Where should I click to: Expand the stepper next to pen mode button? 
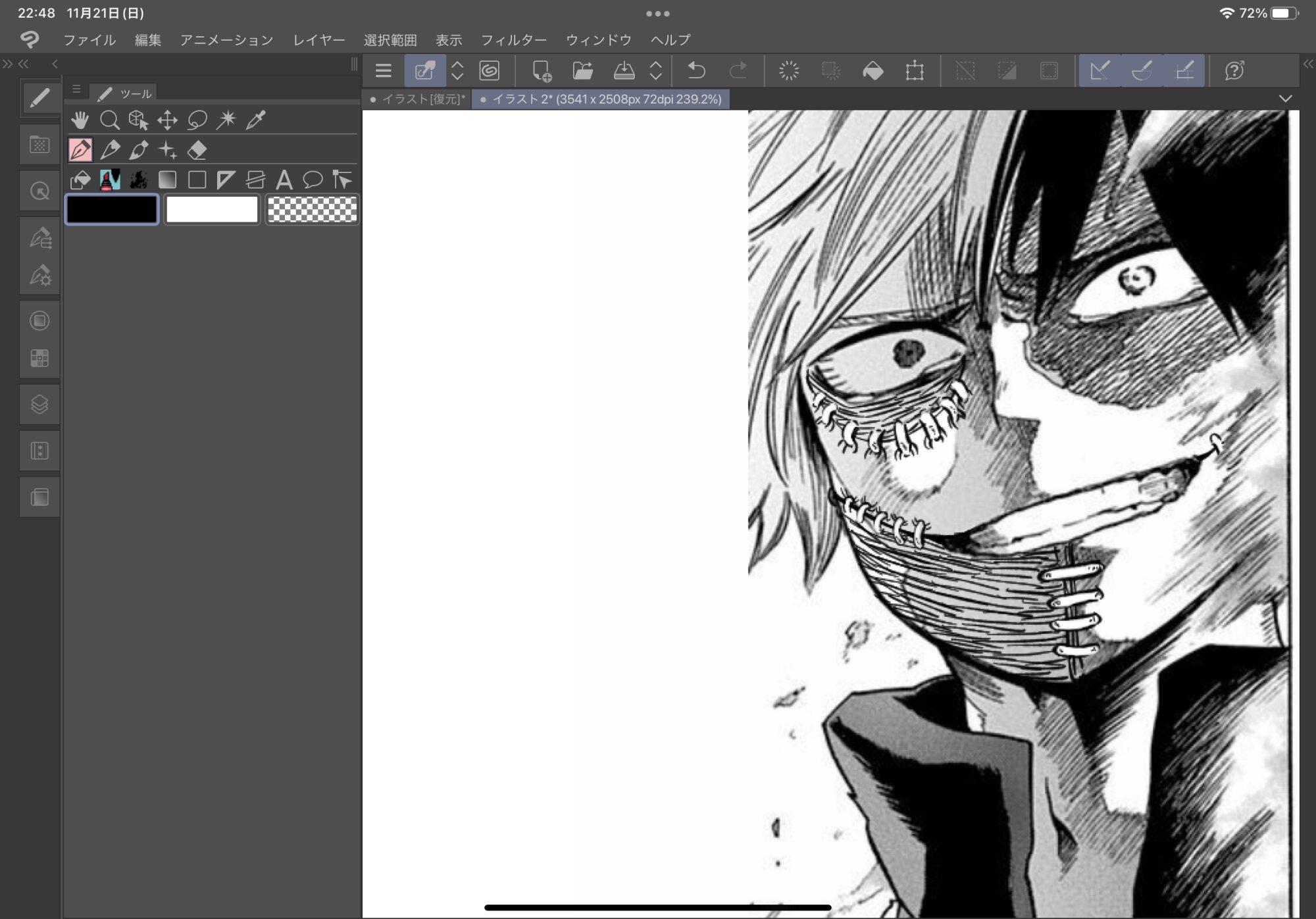(457, 70)
